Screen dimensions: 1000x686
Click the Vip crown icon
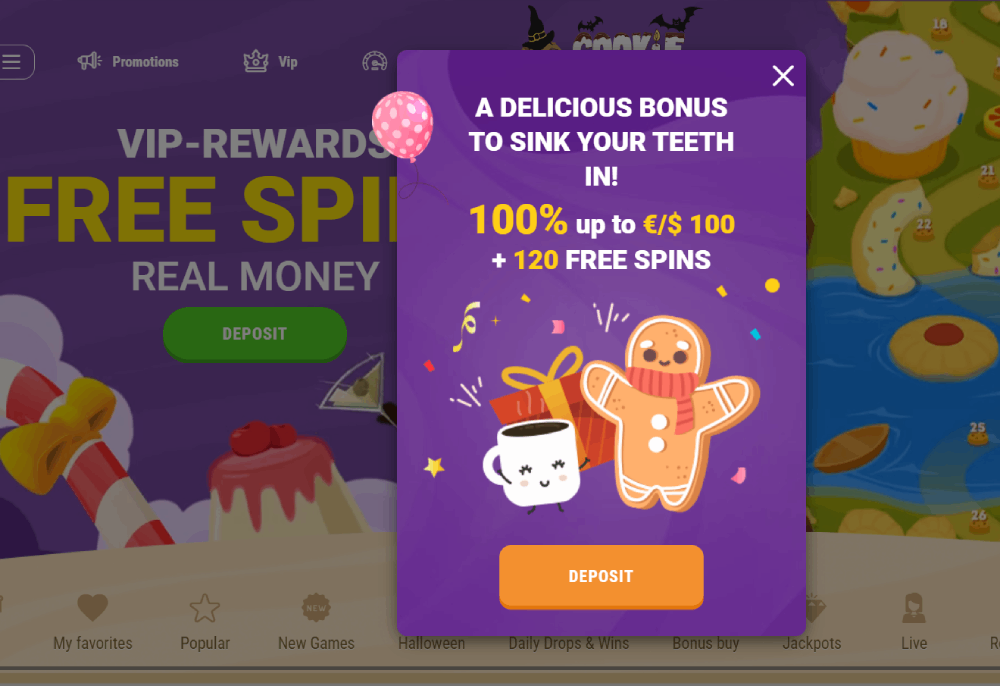pos(256,61)
